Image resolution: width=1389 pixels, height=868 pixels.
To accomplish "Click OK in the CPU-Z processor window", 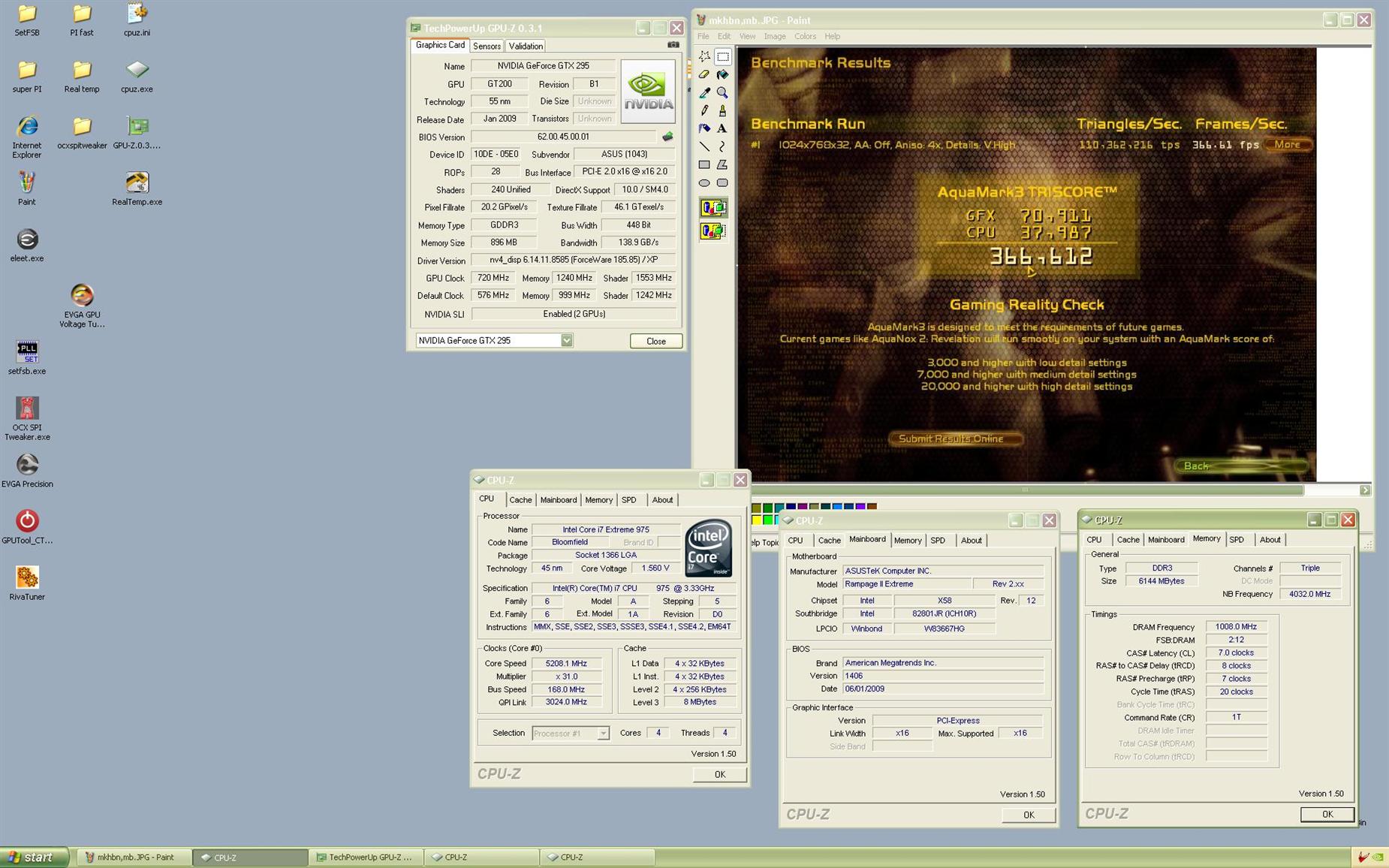I will (x=719, y=774).
